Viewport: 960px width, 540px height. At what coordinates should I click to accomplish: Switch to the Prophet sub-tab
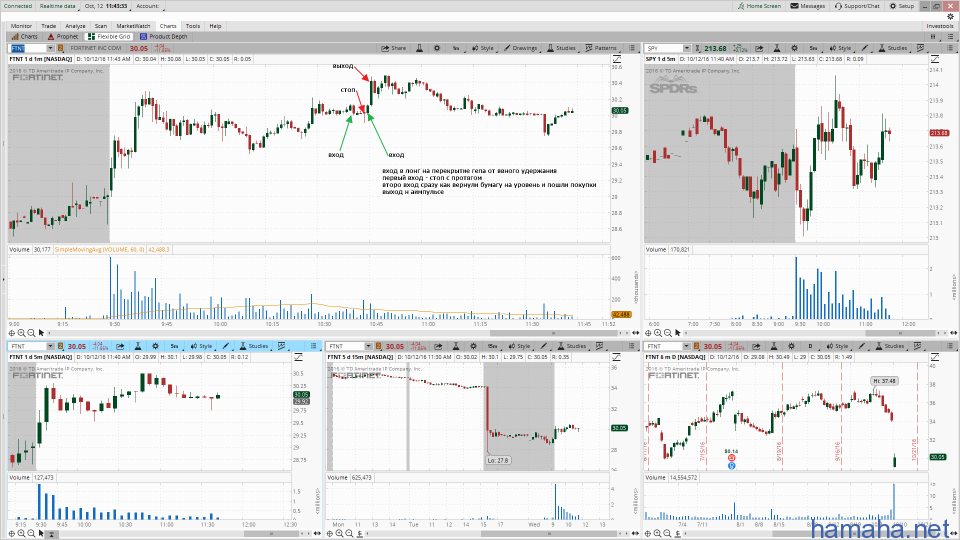pyautogui.click(x=63, y=37)
